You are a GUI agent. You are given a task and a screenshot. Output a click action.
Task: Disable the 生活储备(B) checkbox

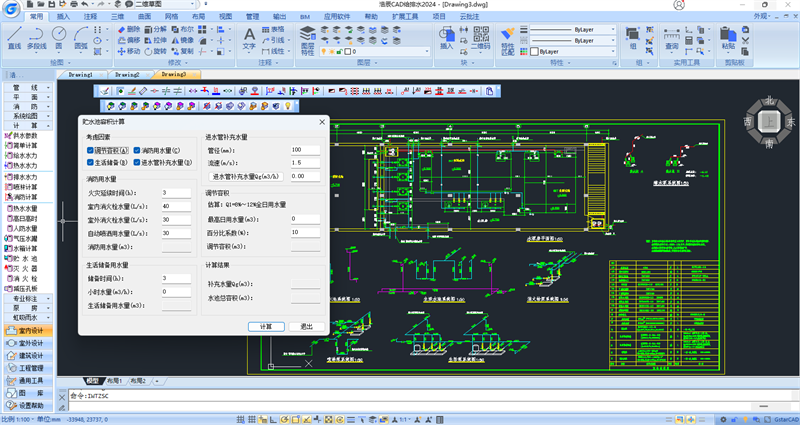point(90,162)
